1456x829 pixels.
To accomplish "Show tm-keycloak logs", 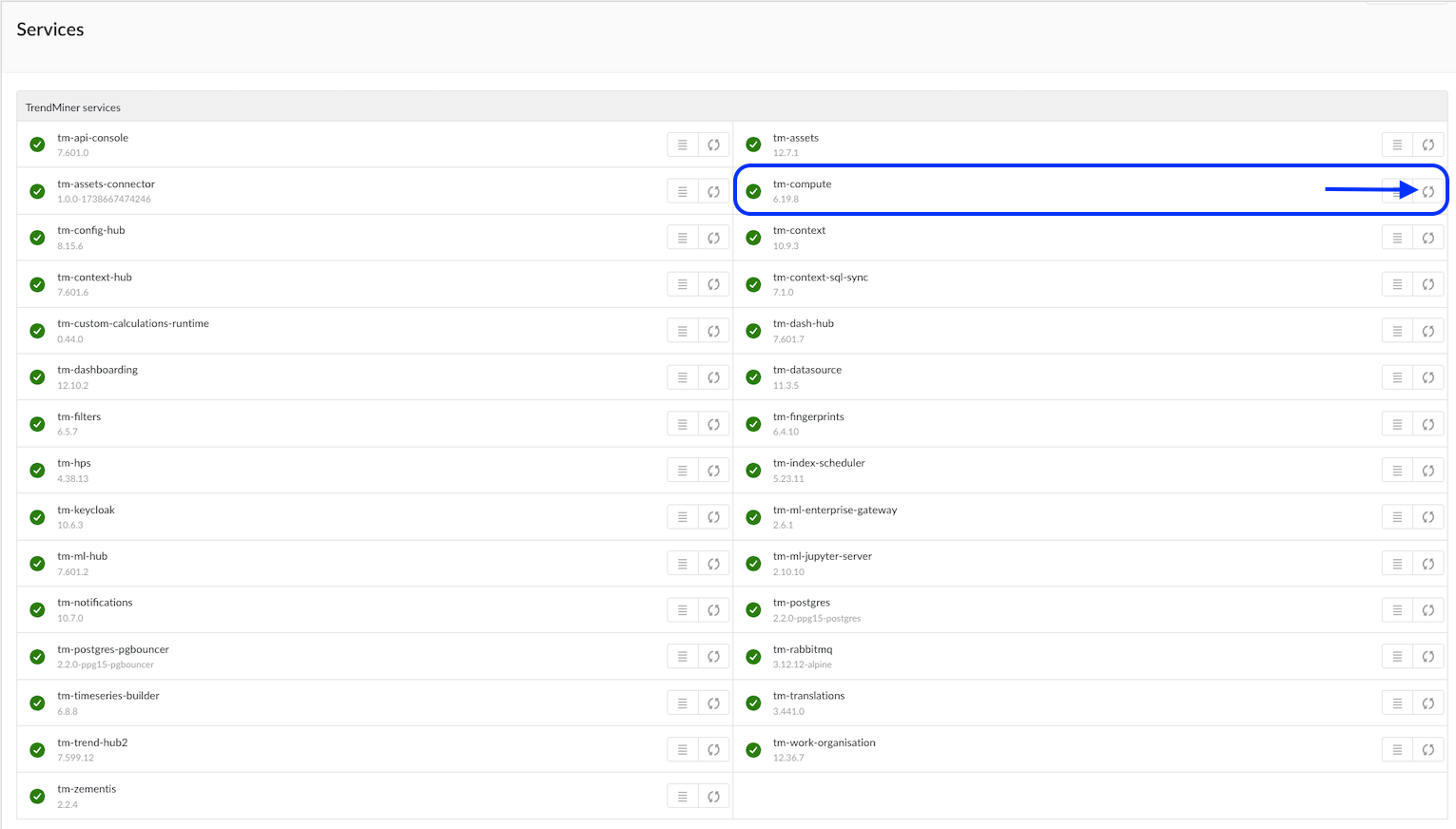I will [x=682, y=517].
